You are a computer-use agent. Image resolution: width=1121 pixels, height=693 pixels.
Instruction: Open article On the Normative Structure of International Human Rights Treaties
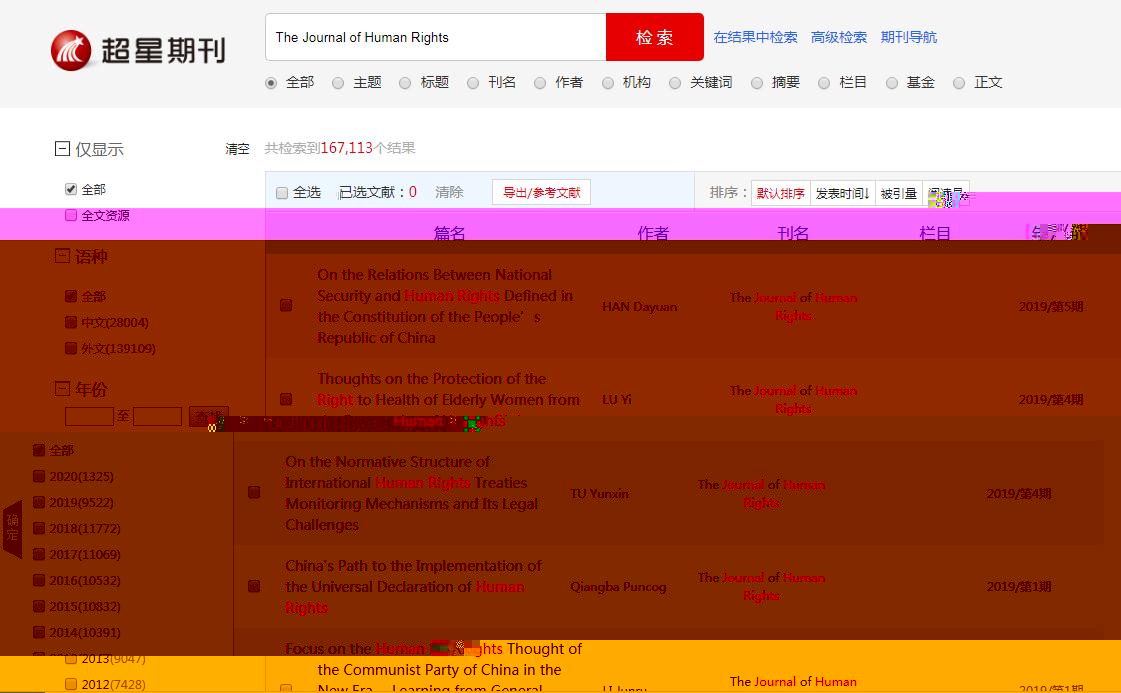412,493
